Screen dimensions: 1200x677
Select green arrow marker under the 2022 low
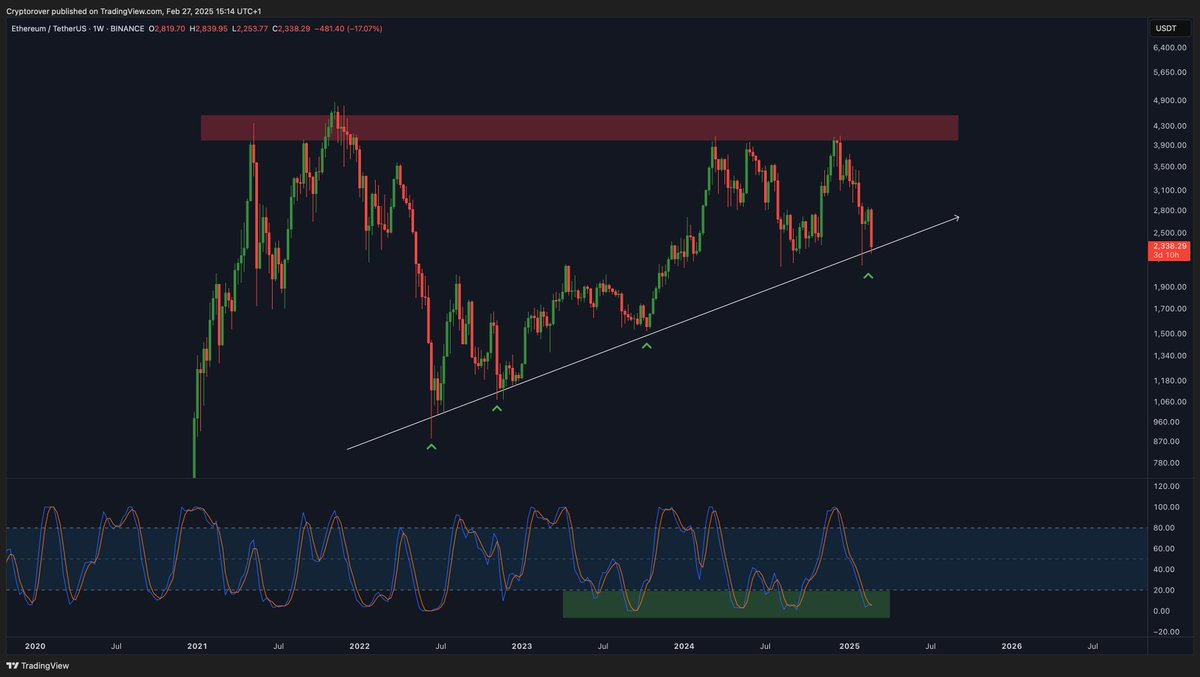tap(431, 447)
